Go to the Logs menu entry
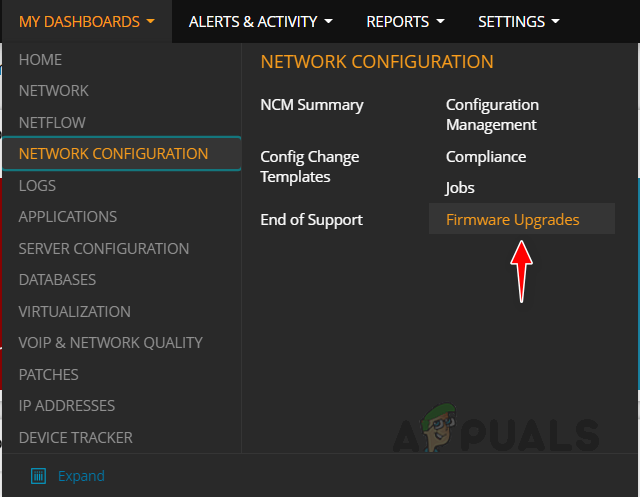The height and width of the screenshot is (497, 640). pyautogui.click(x=37, y=185)
